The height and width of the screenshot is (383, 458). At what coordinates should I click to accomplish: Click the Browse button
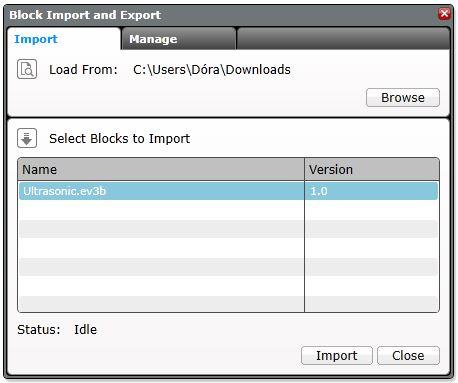(403, 98)
